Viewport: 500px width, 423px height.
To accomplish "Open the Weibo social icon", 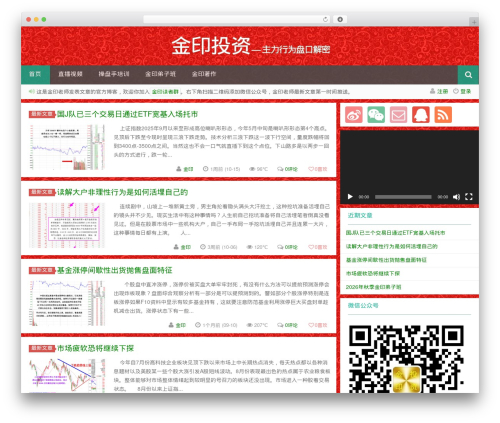I will click(354, 115).
